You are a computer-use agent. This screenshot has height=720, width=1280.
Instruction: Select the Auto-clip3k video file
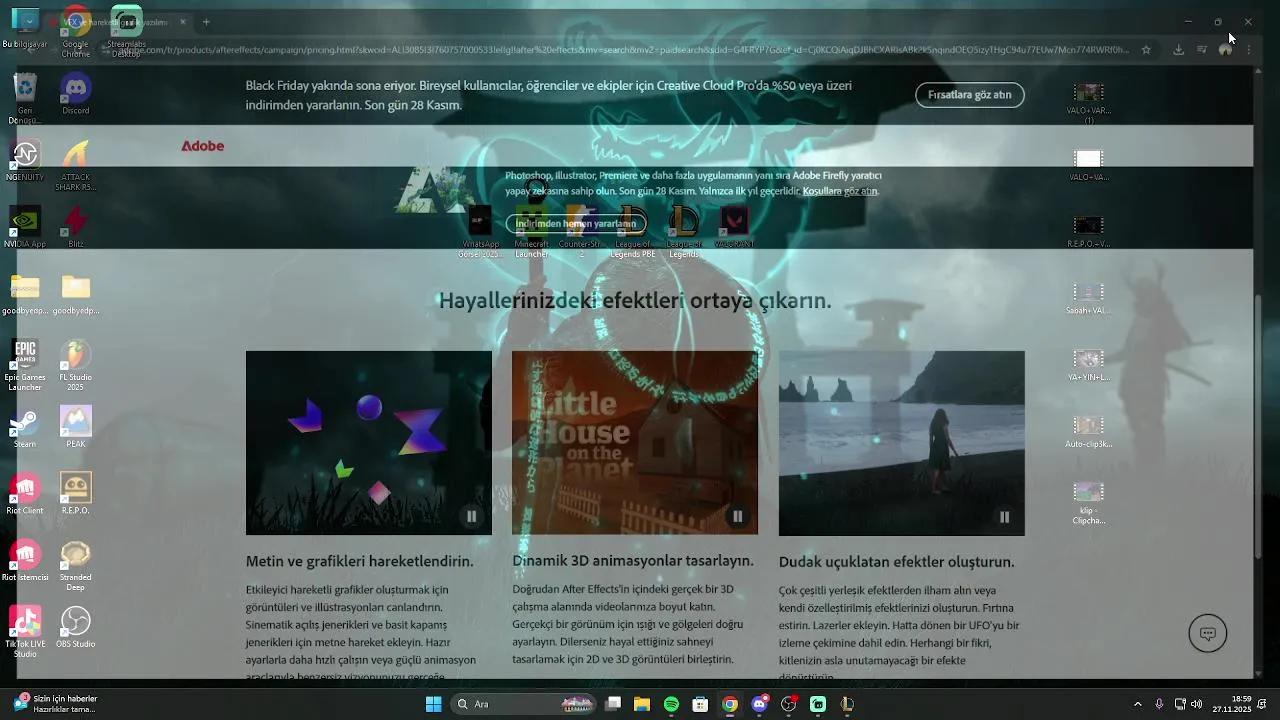pyautogui.click(x=1088, y=431)
